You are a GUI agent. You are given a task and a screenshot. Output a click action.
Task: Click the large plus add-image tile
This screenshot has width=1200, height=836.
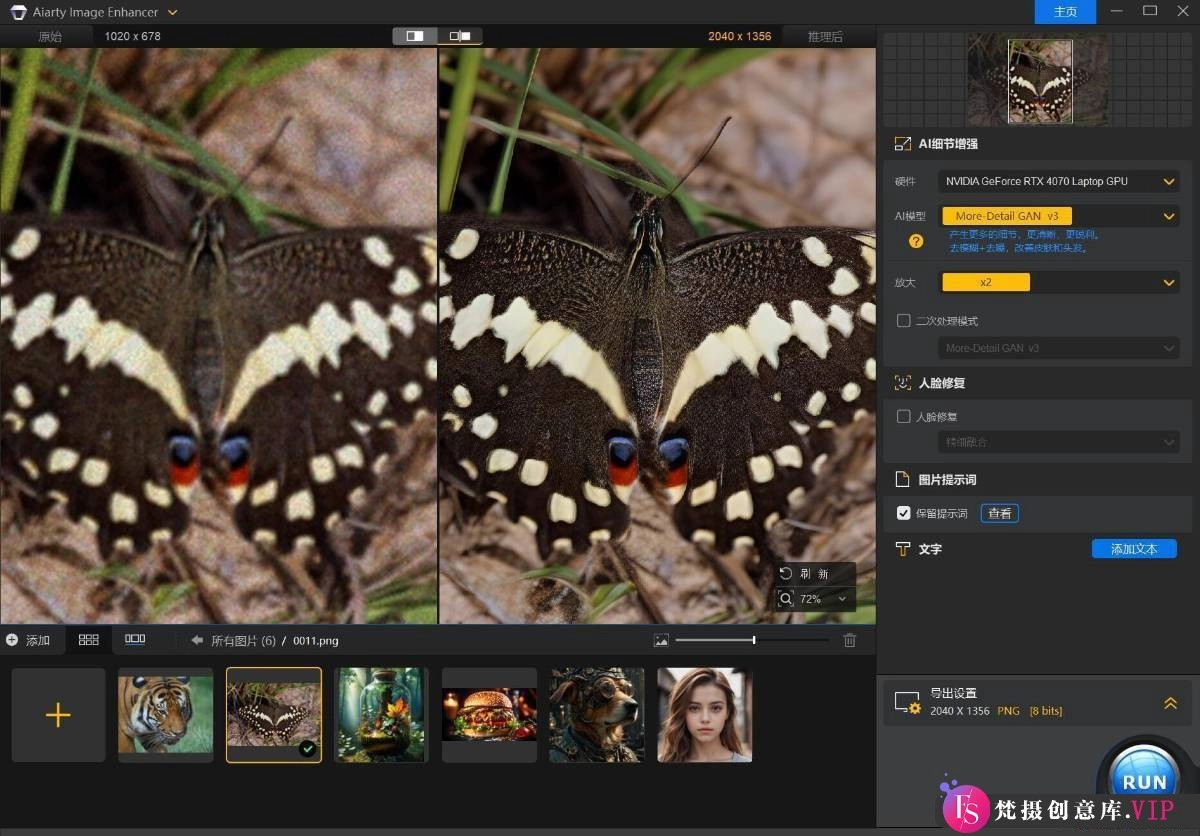(58, 715)
